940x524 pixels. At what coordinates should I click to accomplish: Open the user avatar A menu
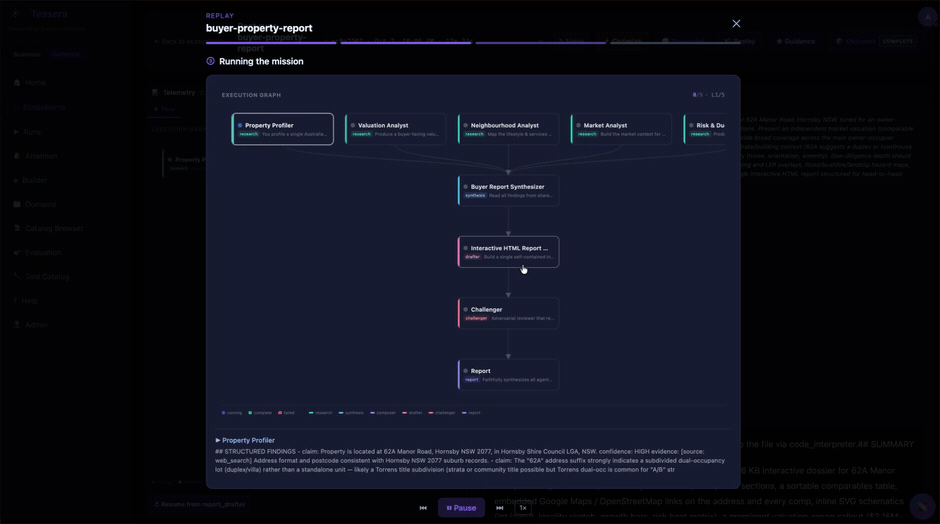pyautogui.click(x=927, y=17)
